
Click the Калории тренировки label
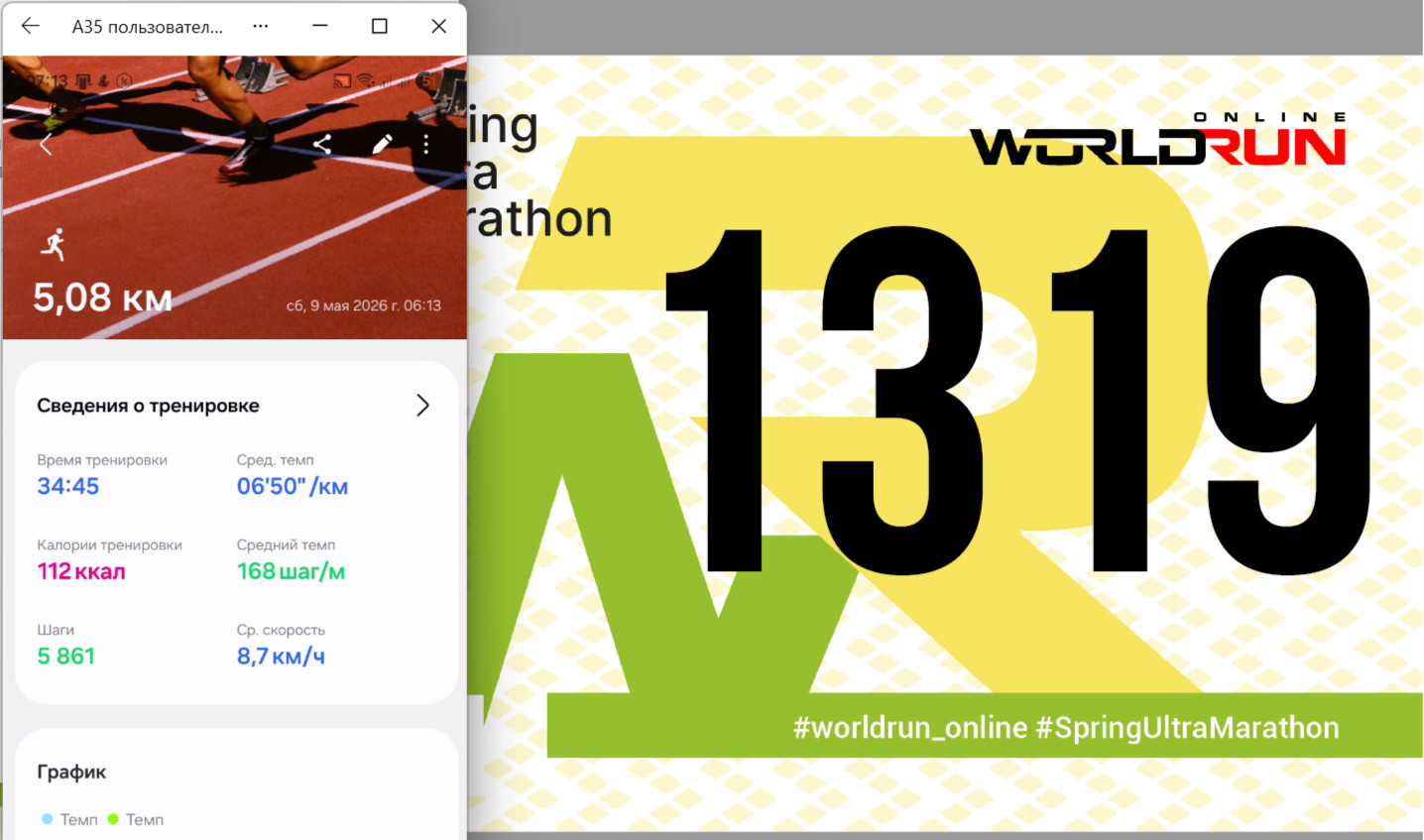tap(110, 545)
